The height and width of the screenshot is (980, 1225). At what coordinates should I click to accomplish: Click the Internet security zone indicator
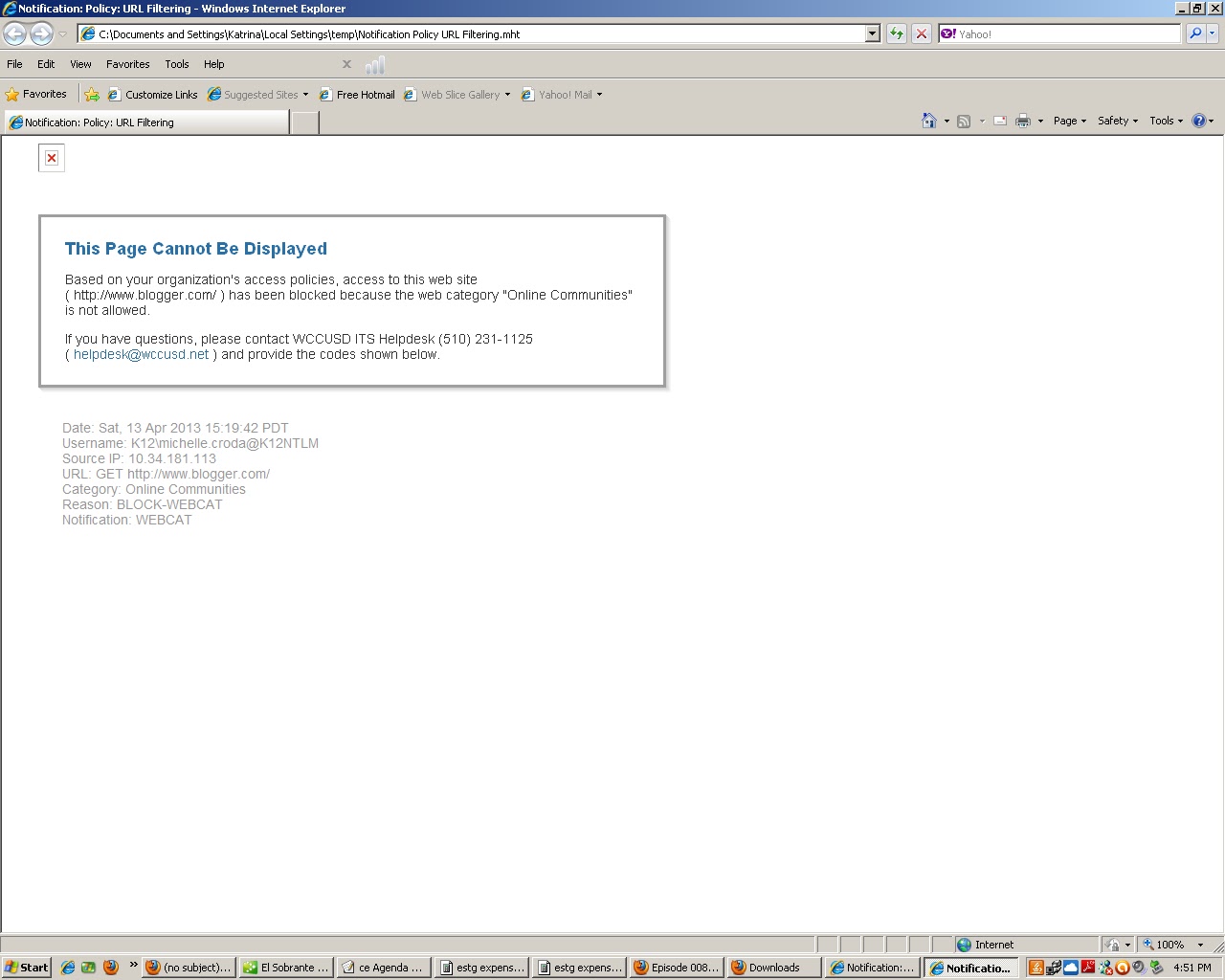click(x=1025, y=945)
